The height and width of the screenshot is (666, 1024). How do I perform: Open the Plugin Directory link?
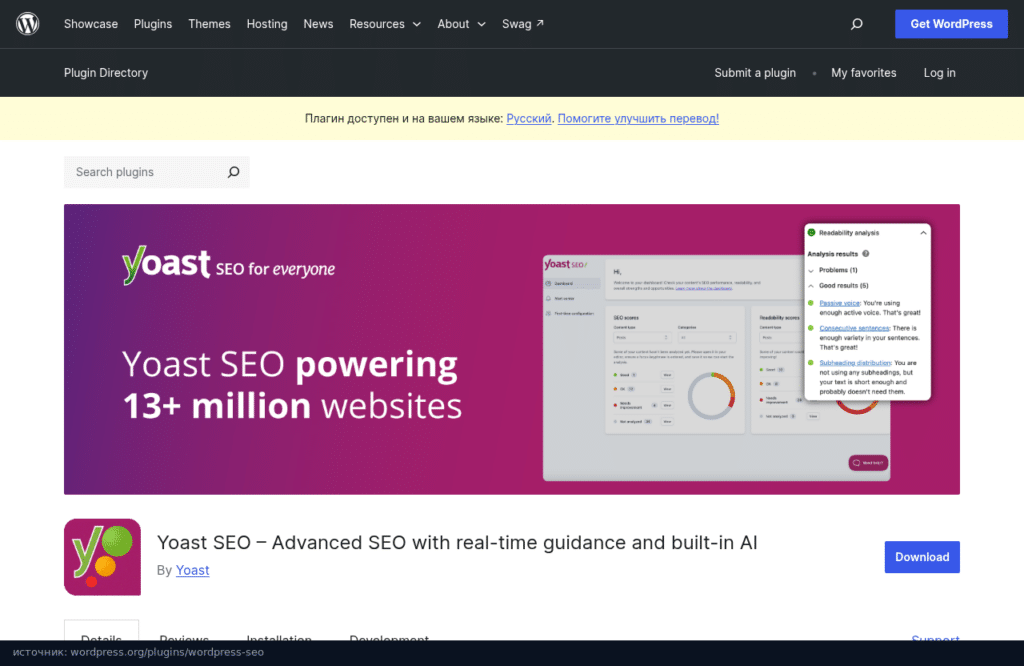(x=106, y=72)
